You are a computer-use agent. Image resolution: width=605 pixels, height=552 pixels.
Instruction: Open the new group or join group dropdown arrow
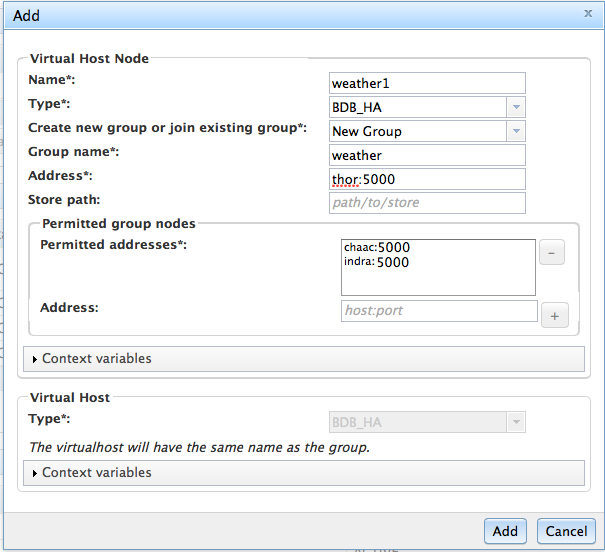point(515,131)
